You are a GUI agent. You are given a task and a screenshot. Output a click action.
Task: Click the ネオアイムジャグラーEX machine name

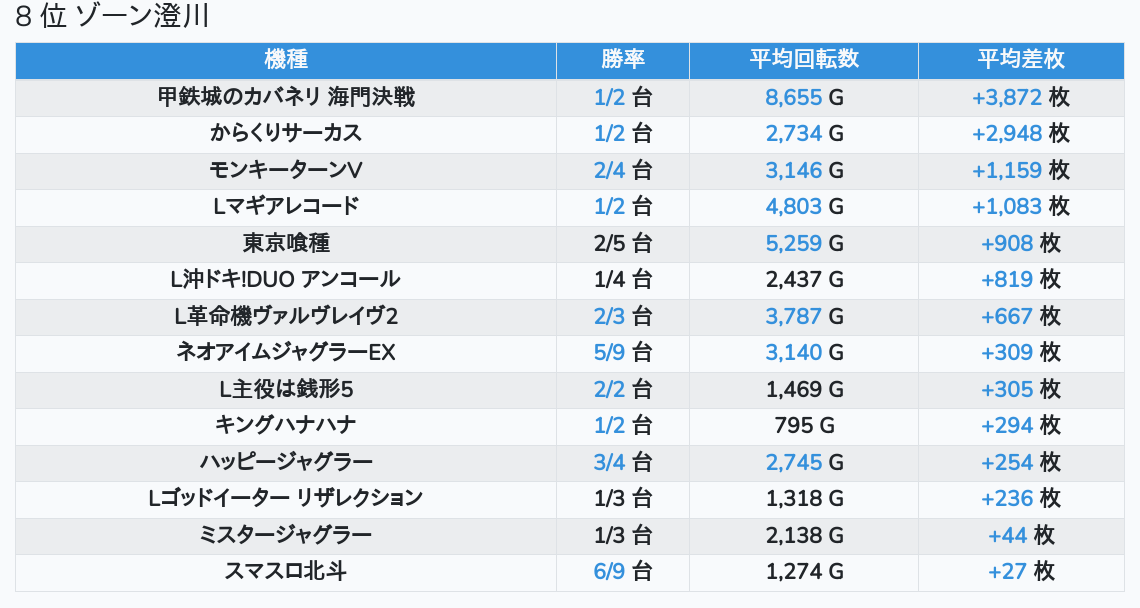[286, 352]
